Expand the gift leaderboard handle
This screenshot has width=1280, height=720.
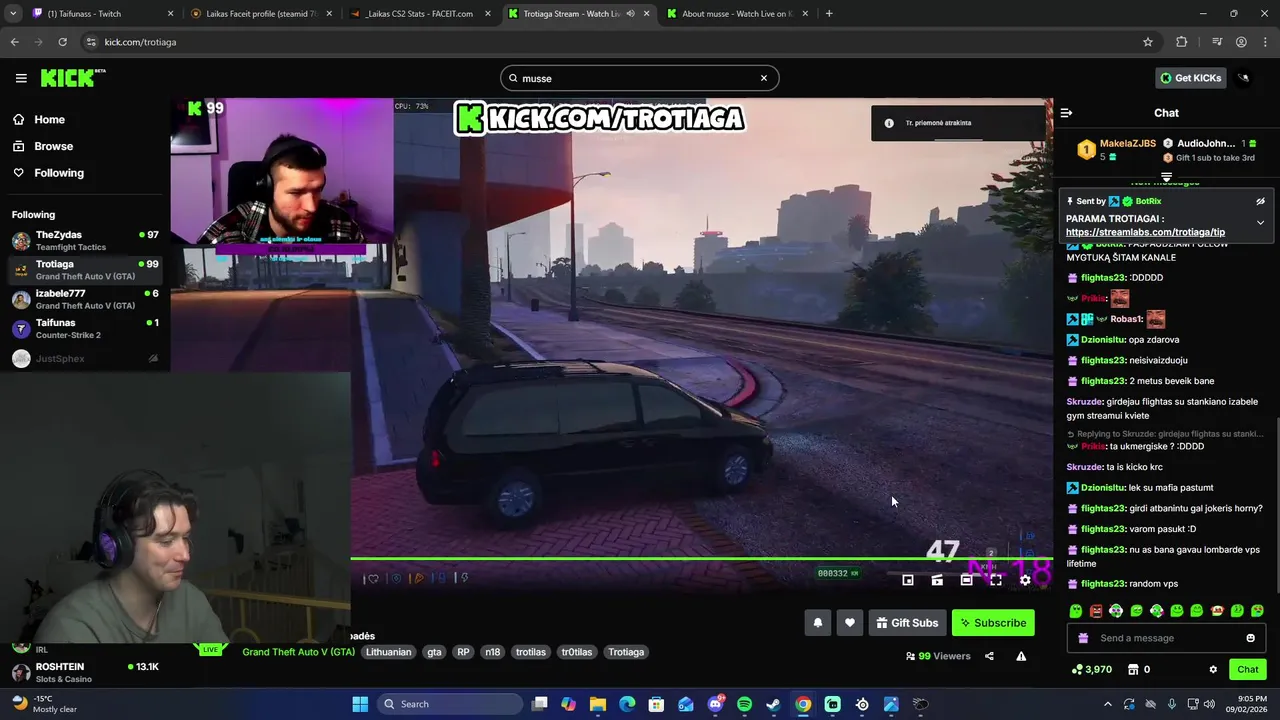[x=1166, y=177]
